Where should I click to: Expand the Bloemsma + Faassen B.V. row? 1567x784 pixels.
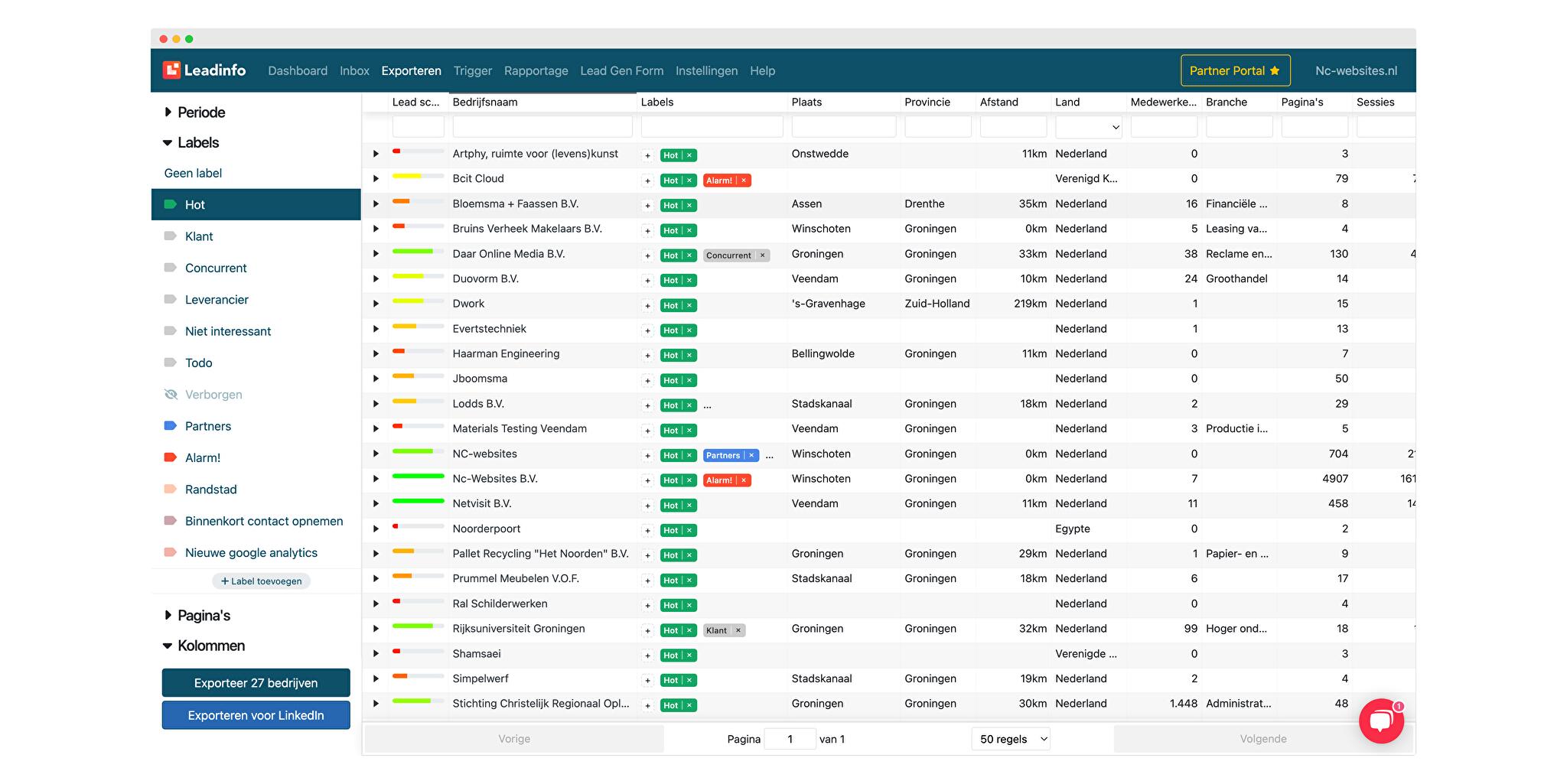pos(376,204)
